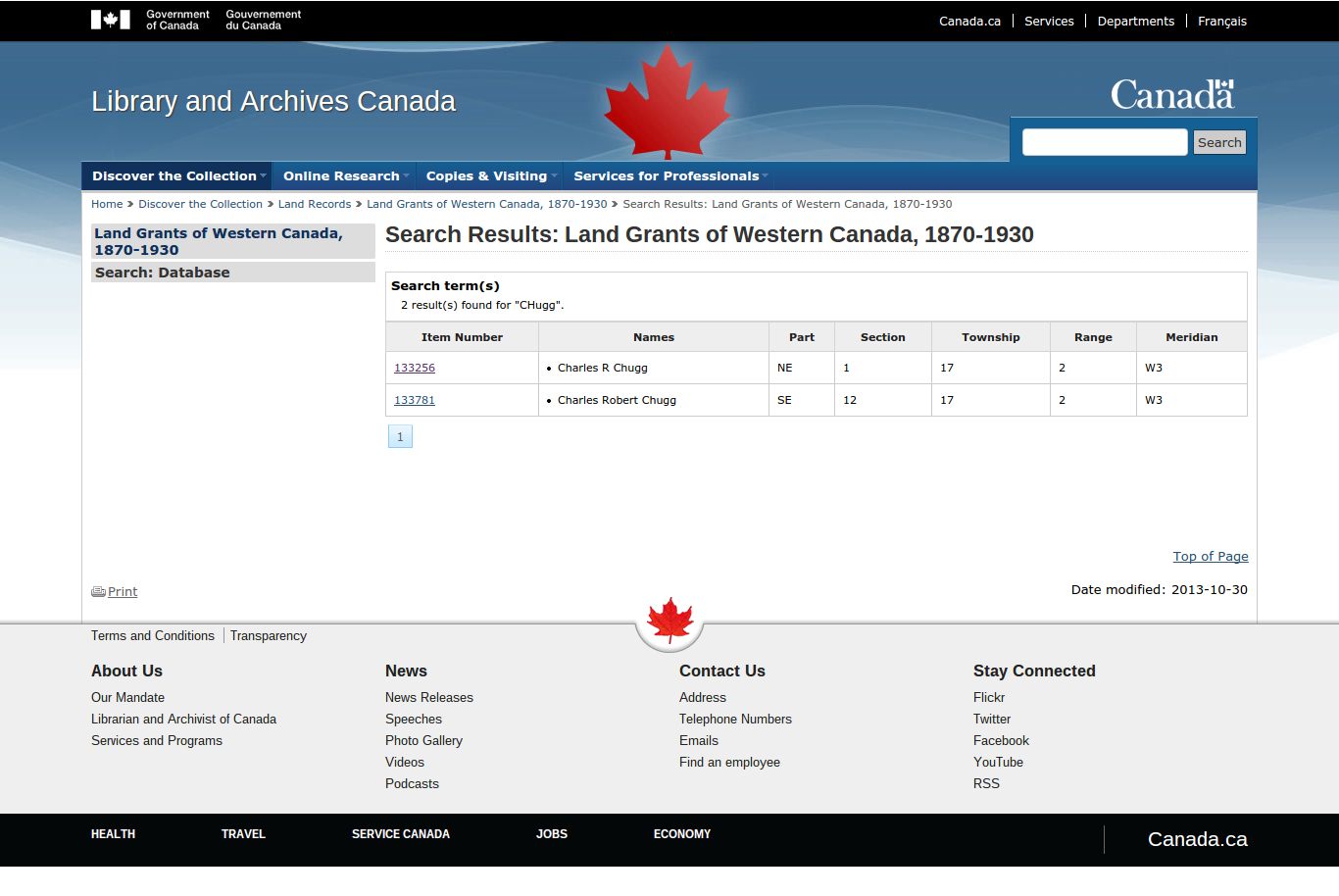Screen dimensions: 1339x896
Task: Open the Departments top link
Action: 1135,21
